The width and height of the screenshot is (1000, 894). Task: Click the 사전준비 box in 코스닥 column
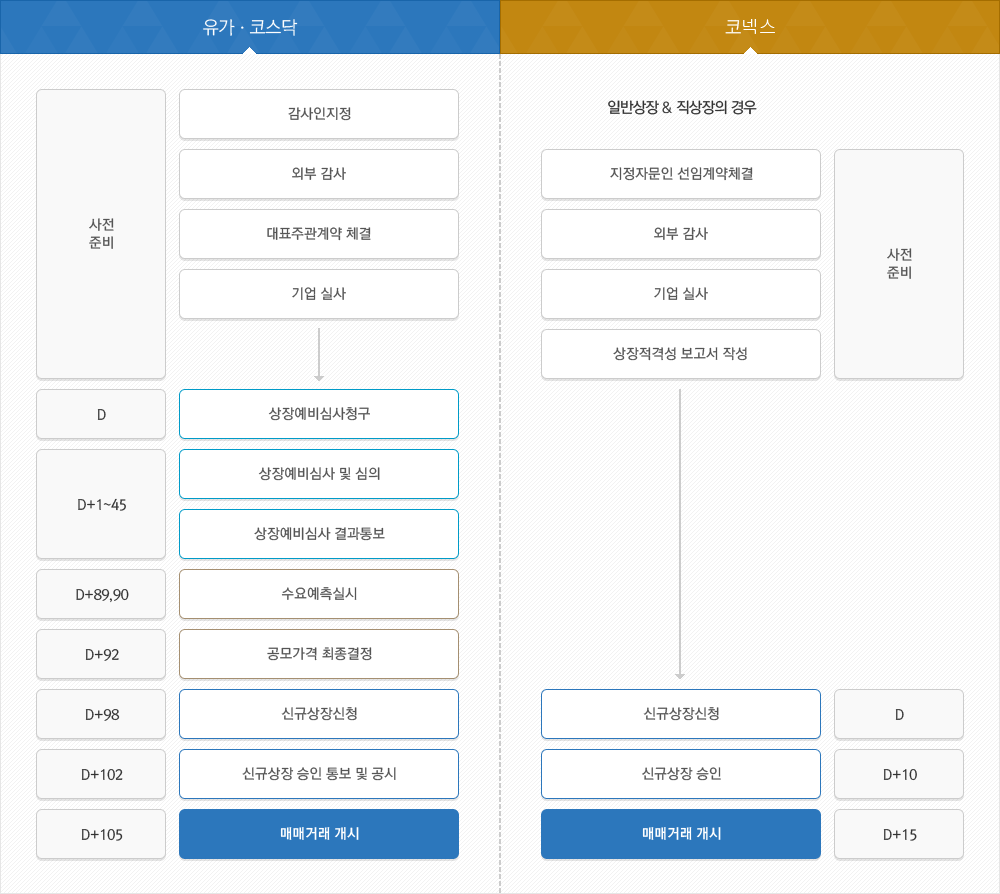pyautogui.click(x=101, y=234)
